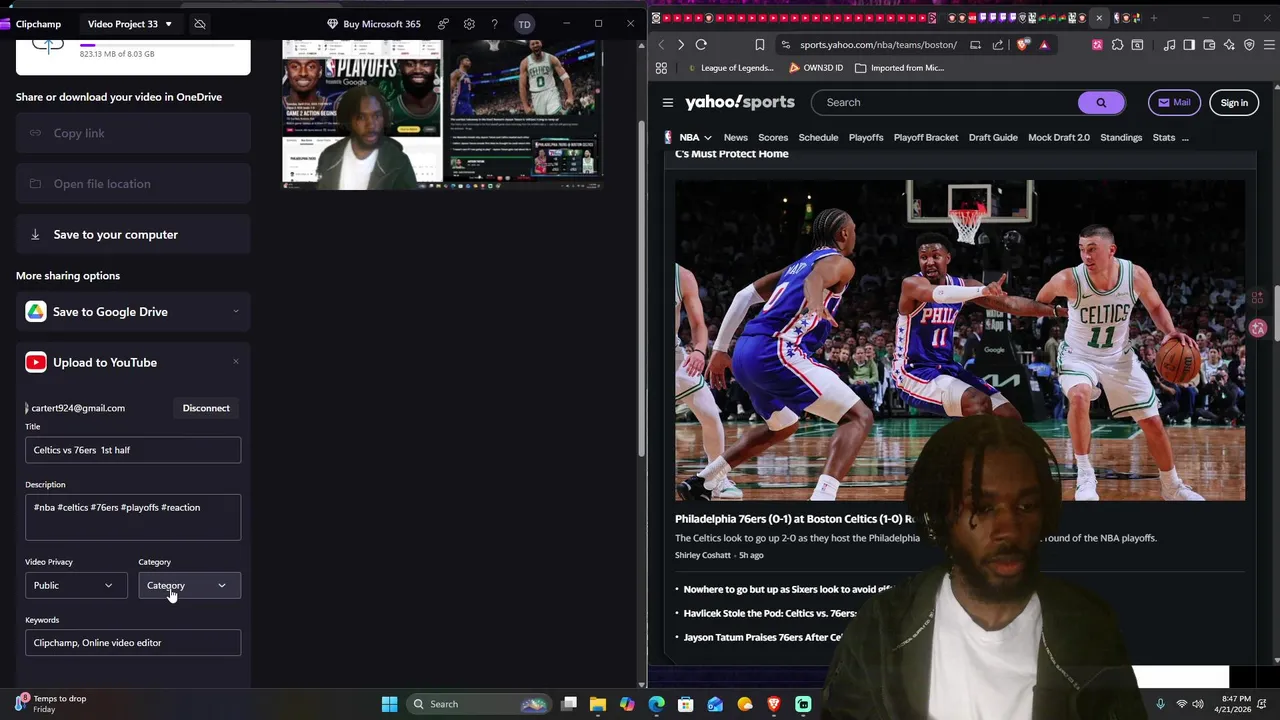Click the TD account avatar in Clipchamp
The height and width of the screenshot is (720, 1280).
click(x=524, y=24)
